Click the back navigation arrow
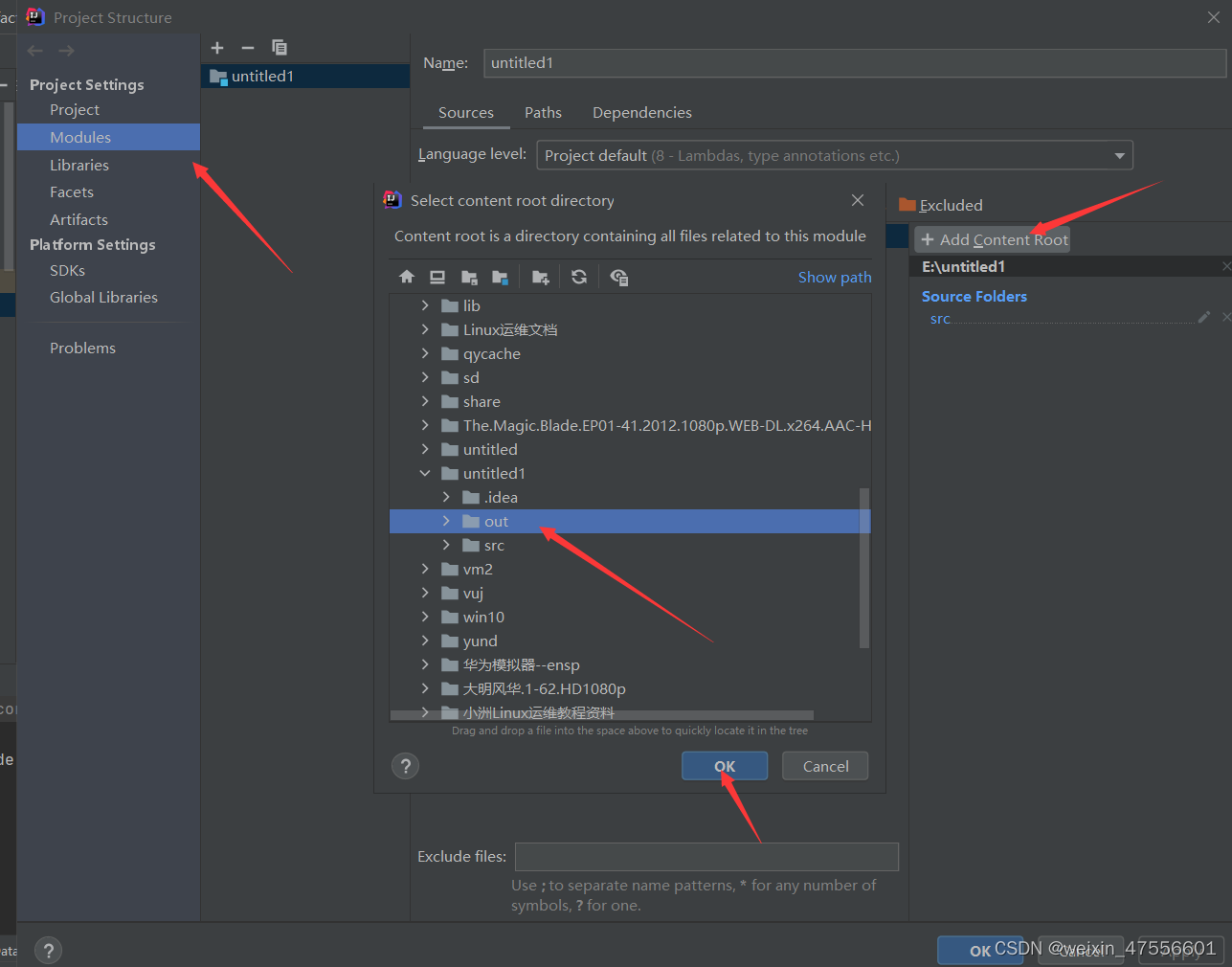This screenshot has width=1232, height=967. [35, 51]
